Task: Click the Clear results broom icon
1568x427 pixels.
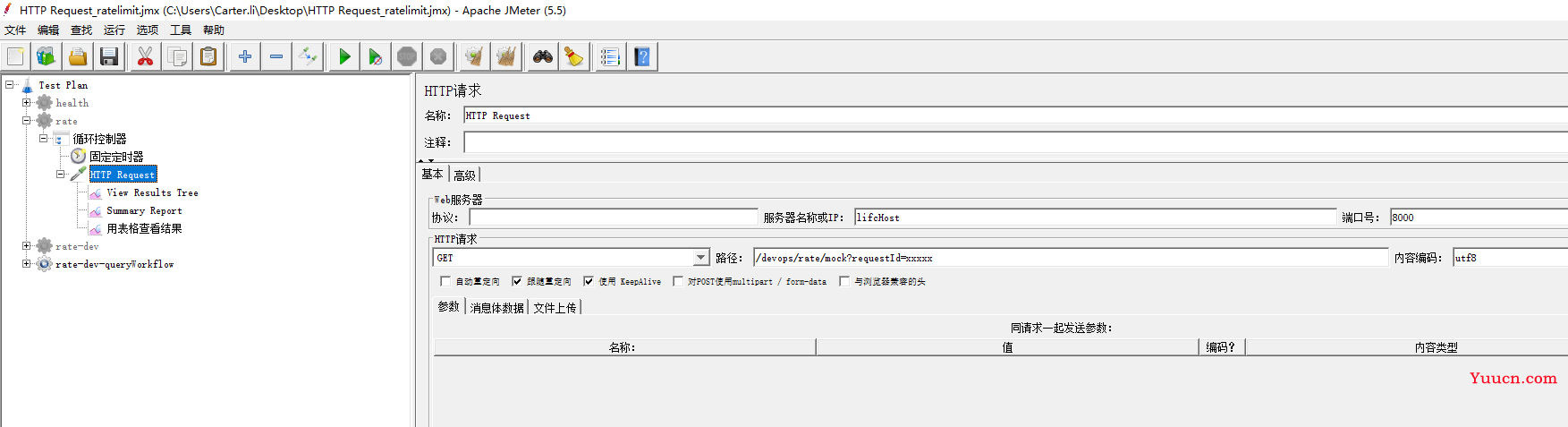Action: click(x=474, y=56)
